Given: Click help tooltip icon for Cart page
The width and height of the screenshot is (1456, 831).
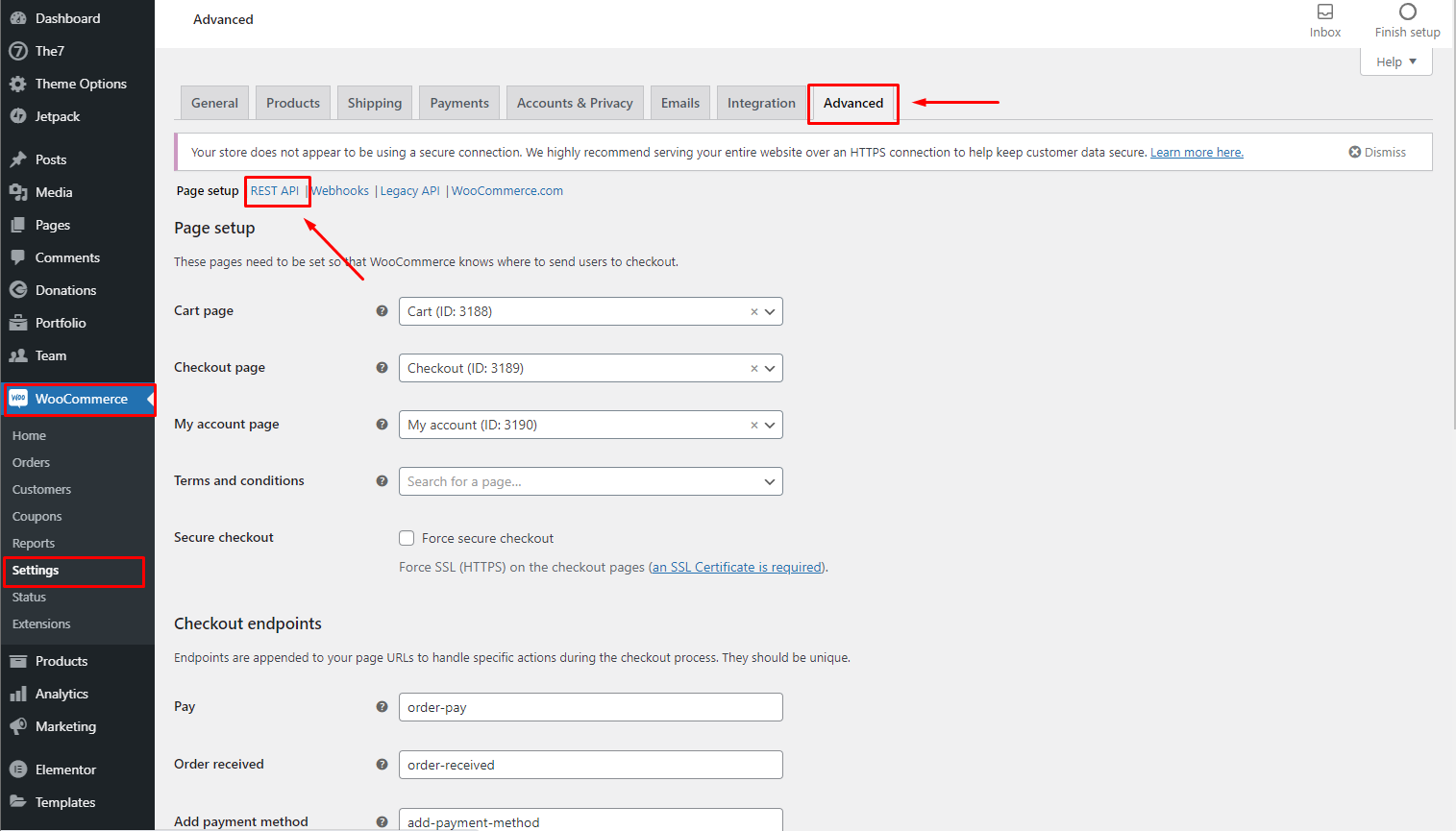Looking at the screenshot, I should pos(382,311).
